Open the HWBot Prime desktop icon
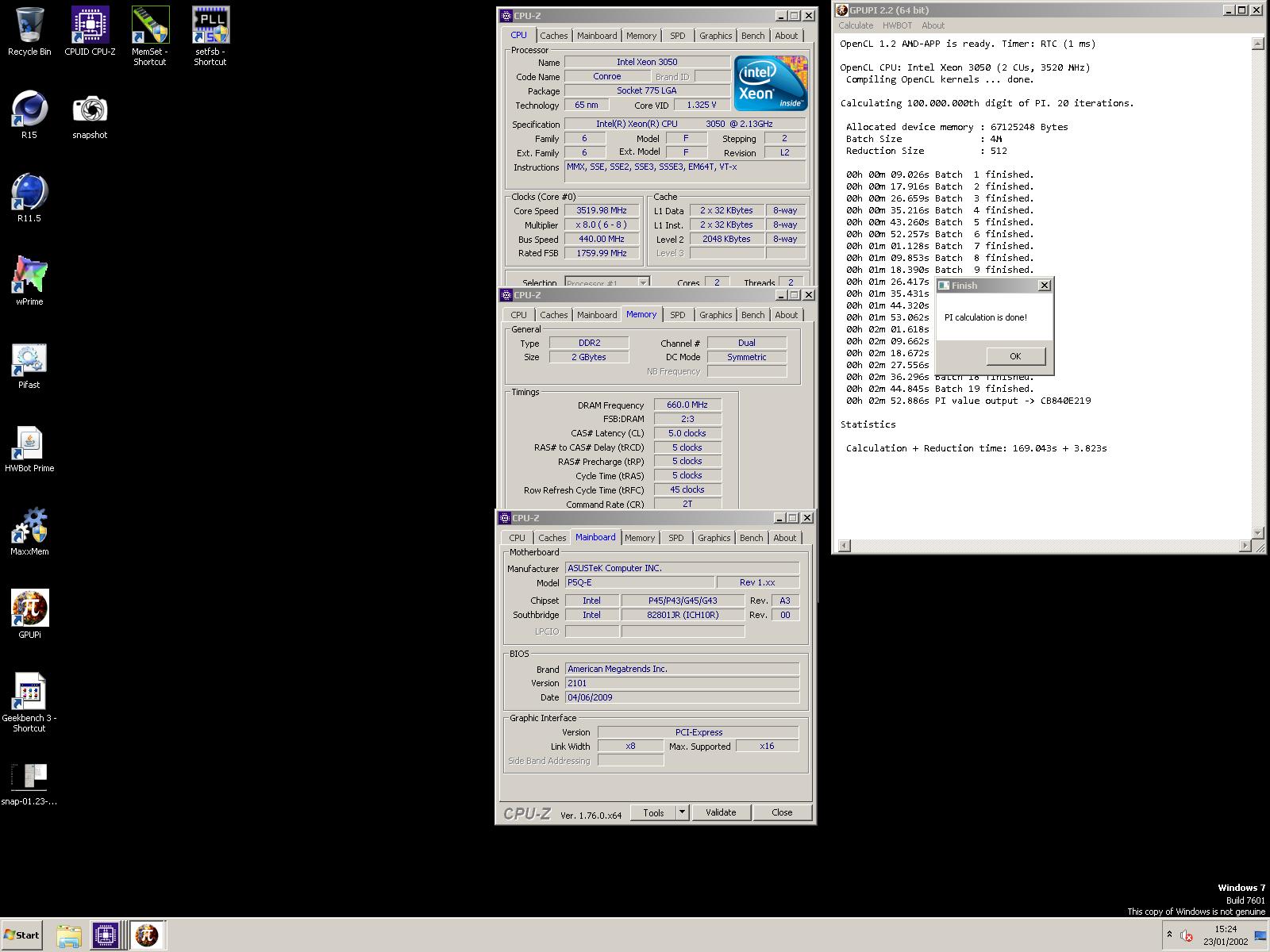The image size is (1270, 952). (29, 443)
